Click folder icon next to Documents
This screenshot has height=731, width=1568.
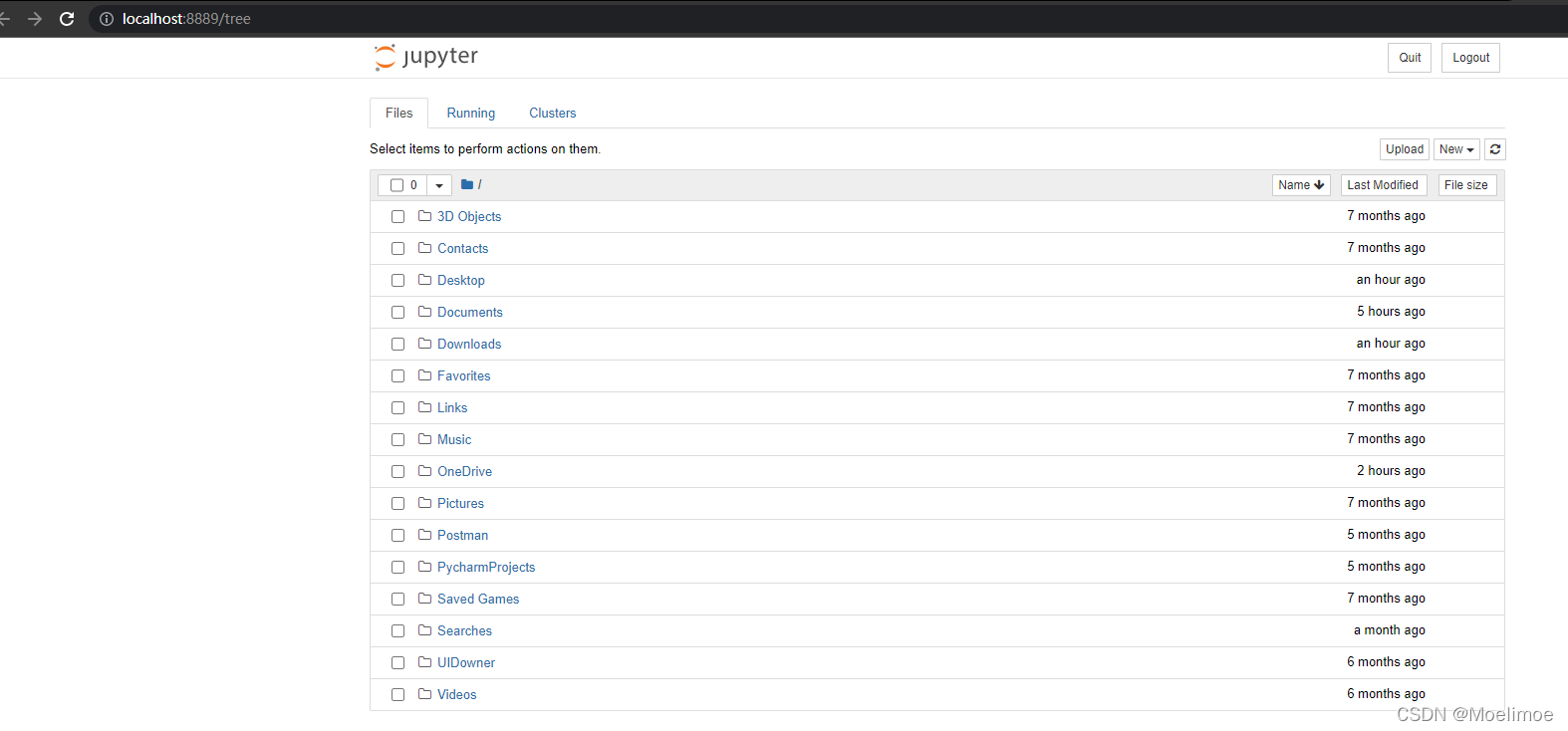pyautogui.click(x=424, y=312)
